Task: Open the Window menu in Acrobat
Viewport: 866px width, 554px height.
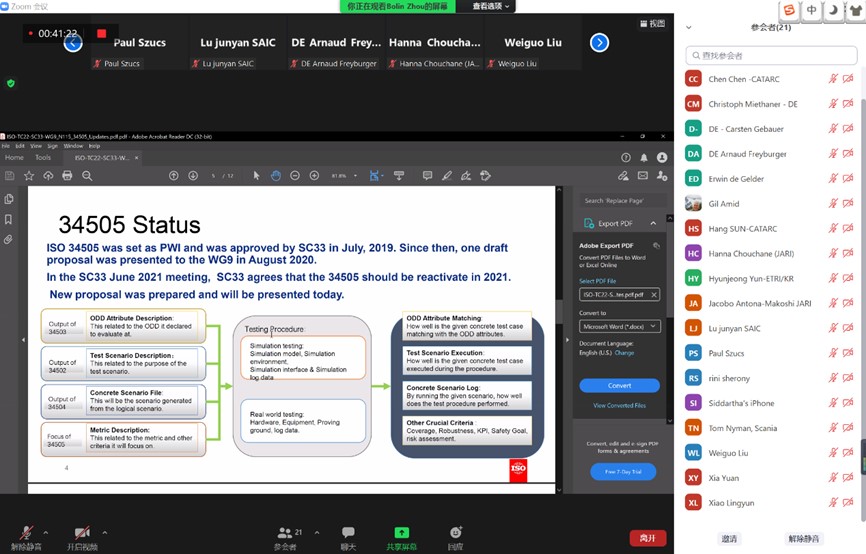Action: coord(73,146)
